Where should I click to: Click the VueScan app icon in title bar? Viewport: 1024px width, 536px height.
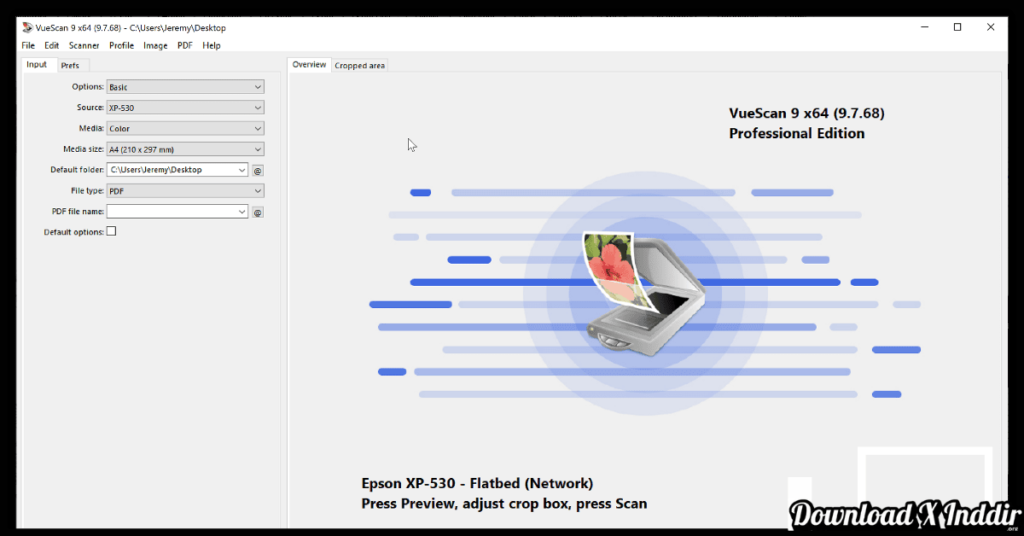[27, 28]
